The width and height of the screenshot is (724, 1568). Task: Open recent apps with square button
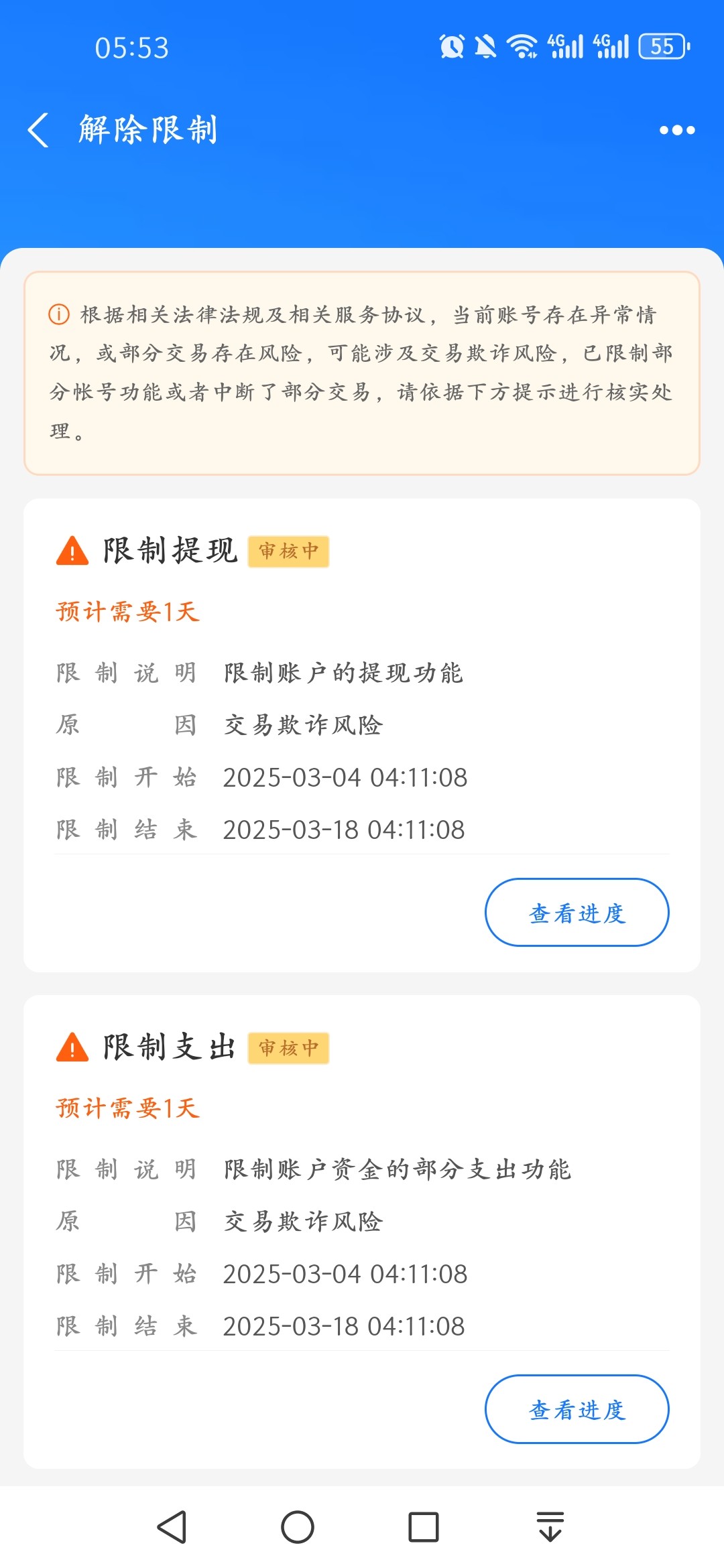[x=423, y=1527]
